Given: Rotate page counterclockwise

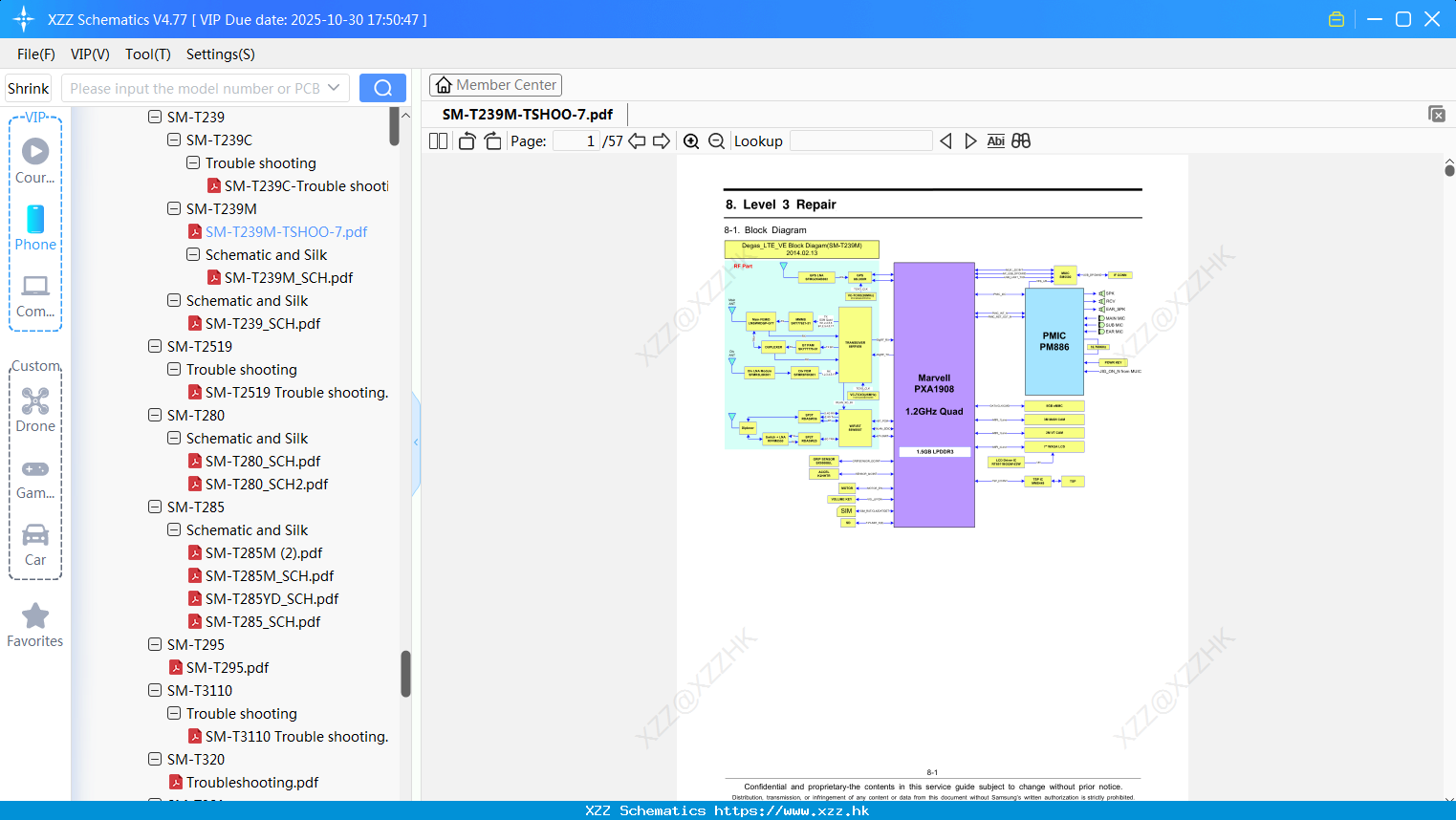Looking at the screenshot, I should point(467,140).
